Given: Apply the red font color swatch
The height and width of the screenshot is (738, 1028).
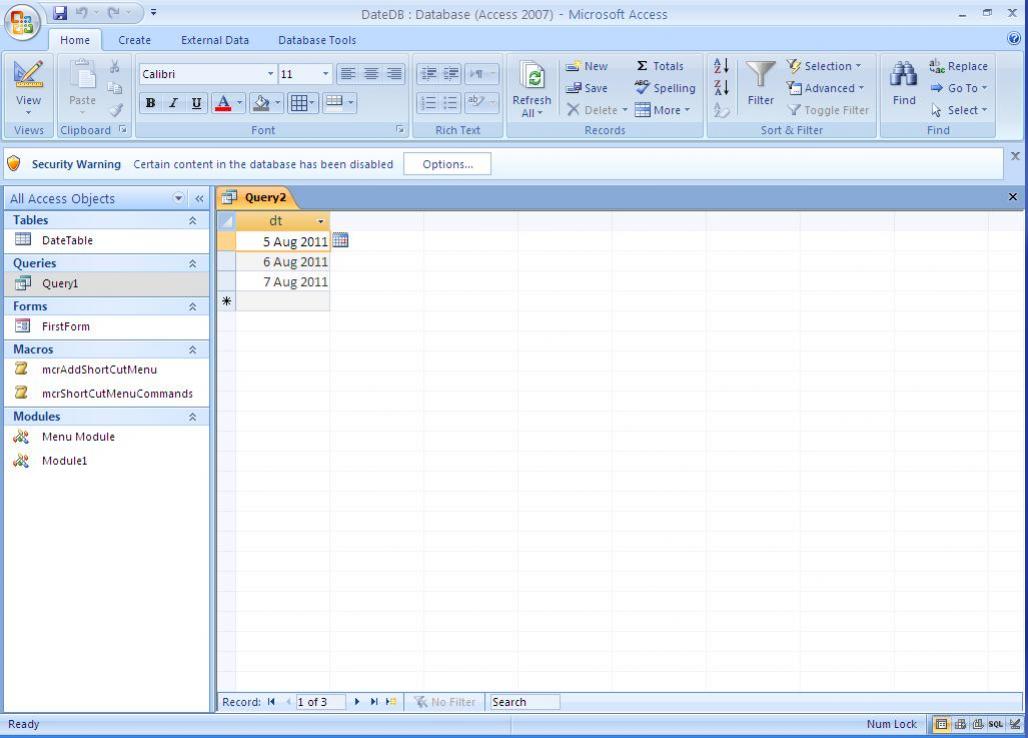Looking at the screenshot, I should (x=223, y=103).
